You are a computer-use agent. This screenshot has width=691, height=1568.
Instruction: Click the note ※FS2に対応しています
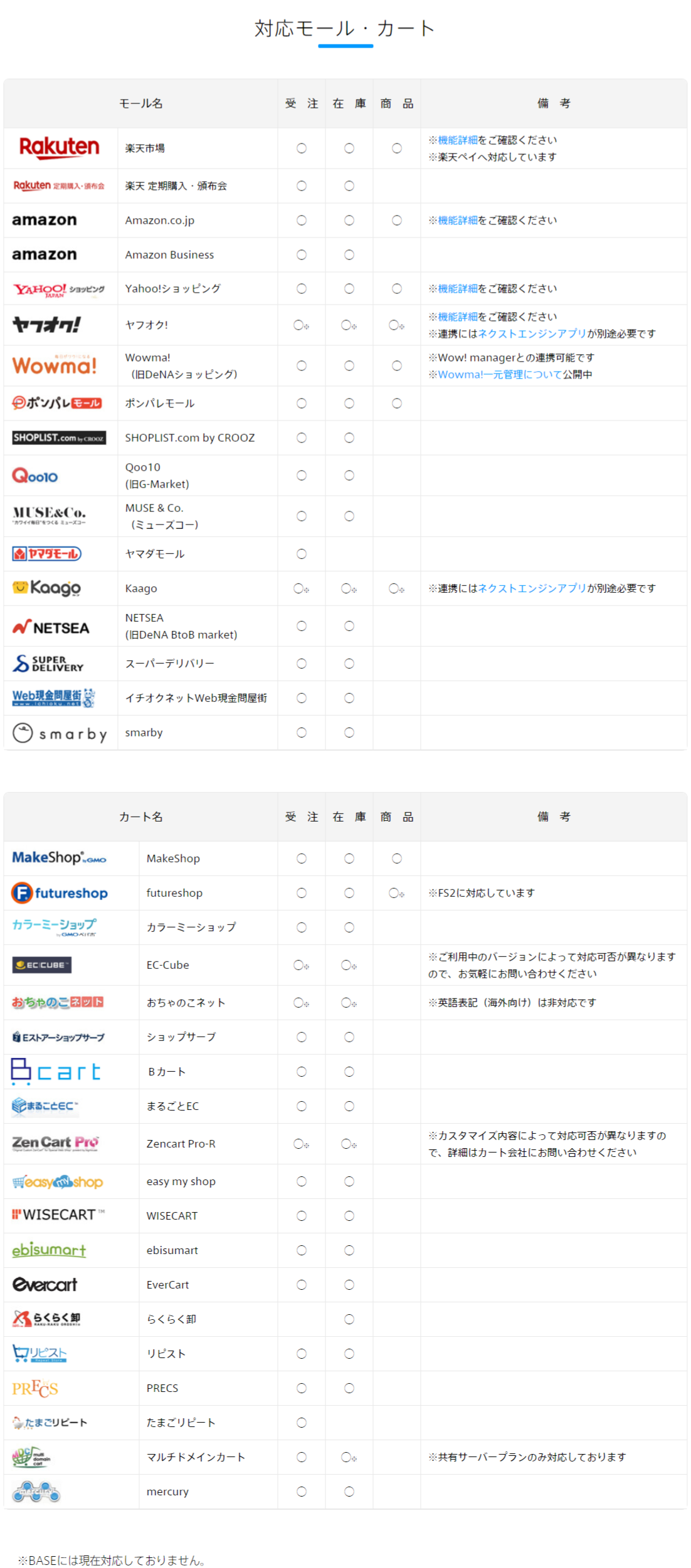pyautogui.click(x=482, y=892)
